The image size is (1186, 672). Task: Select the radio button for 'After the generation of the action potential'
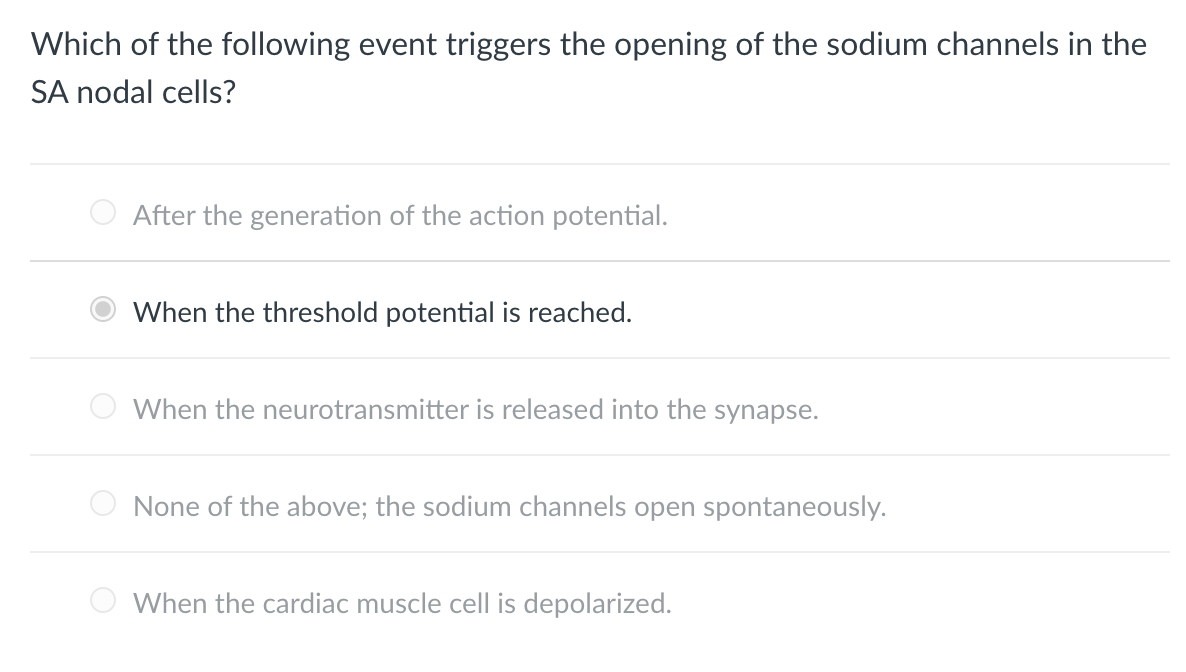pos(103,213)
